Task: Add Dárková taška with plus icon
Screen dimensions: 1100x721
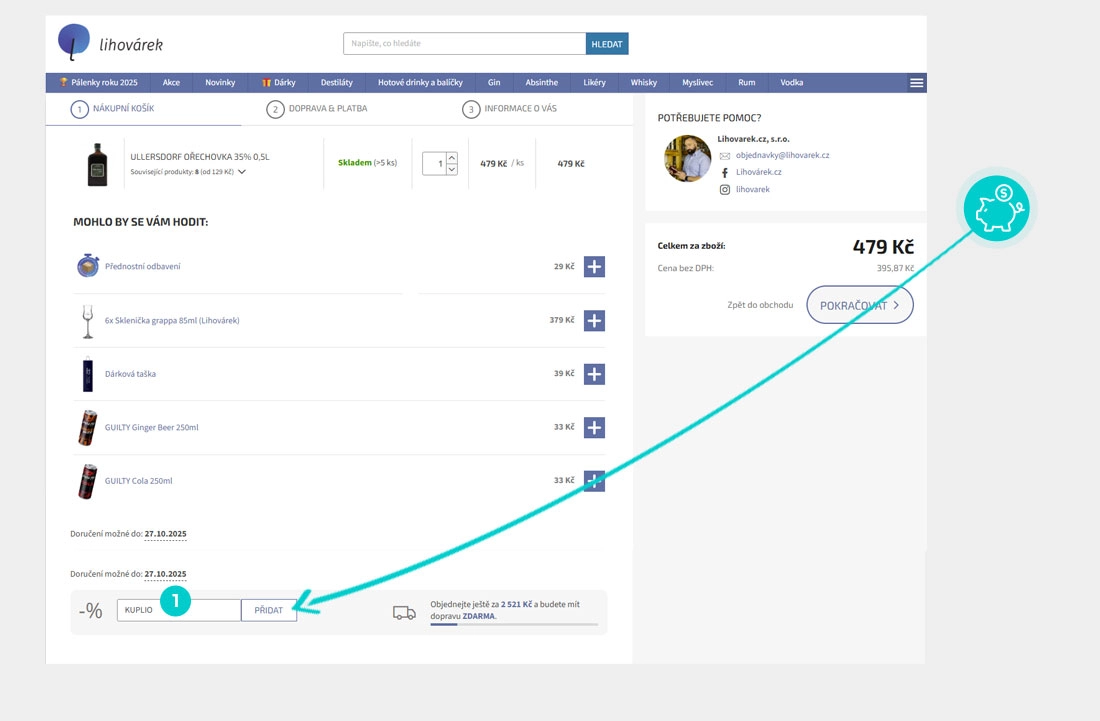Action: (x=594, y=374)
